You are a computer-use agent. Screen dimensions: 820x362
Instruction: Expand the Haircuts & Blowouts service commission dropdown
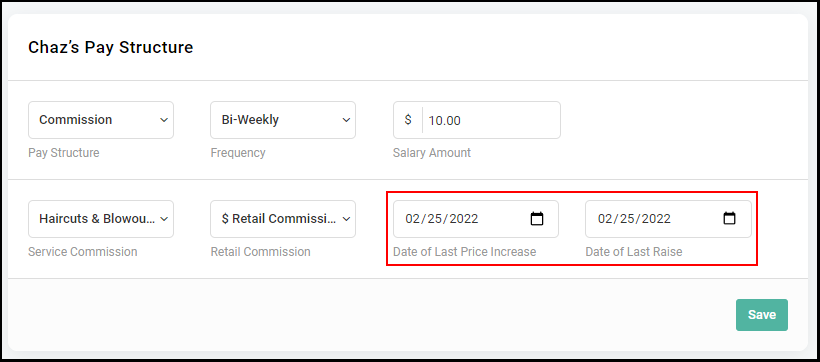pos(101,219)
